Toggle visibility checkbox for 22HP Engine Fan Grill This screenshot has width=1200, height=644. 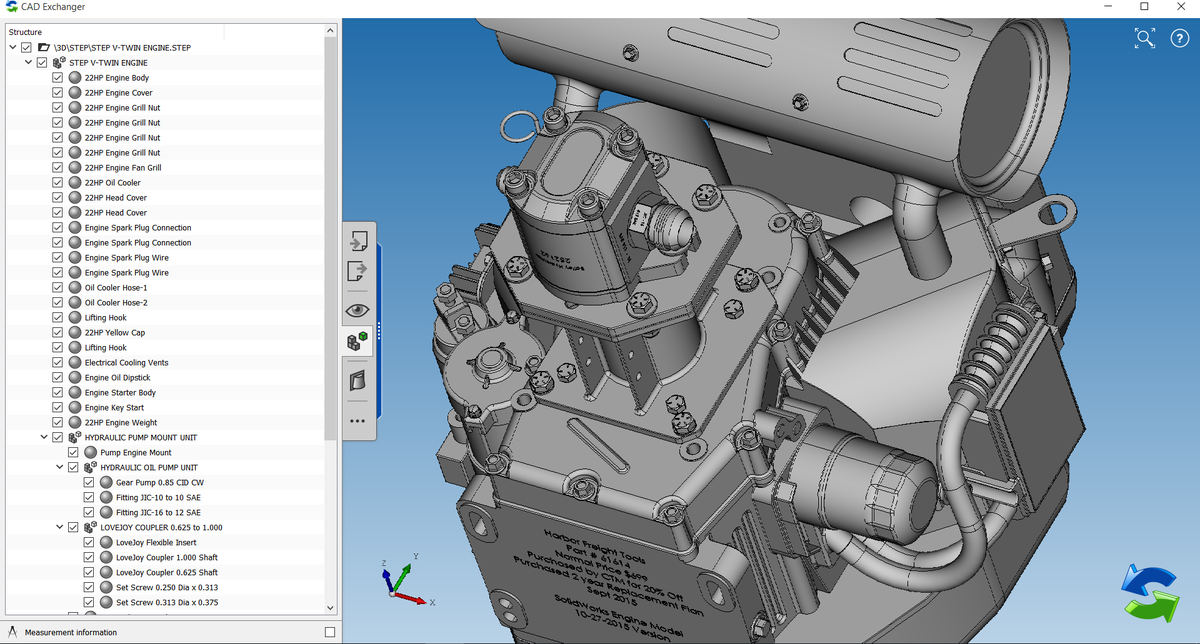58,167
